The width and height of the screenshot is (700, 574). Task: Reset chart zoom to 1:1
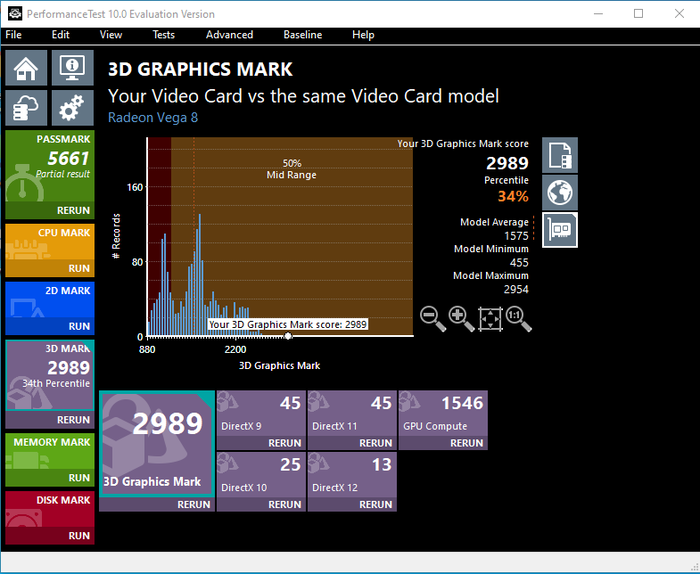[519, 319]
